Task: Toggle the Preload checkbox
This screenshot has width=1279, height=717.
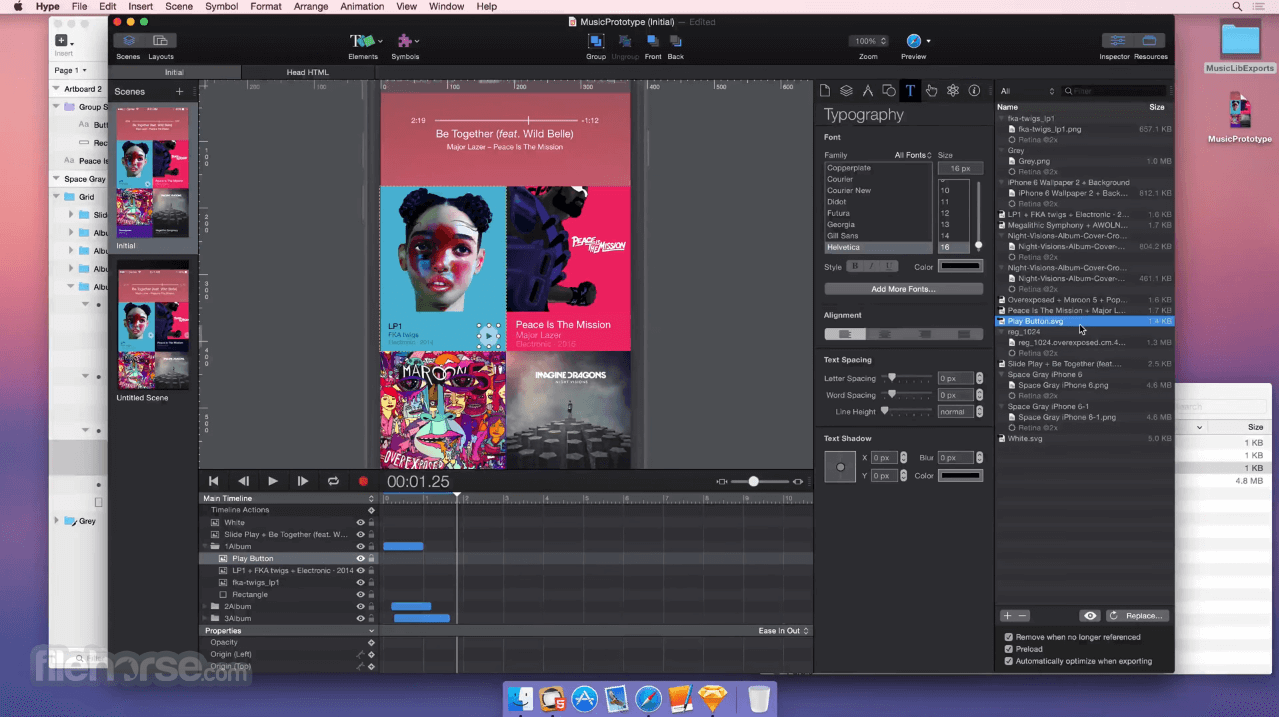Action: click(1009, 649)
